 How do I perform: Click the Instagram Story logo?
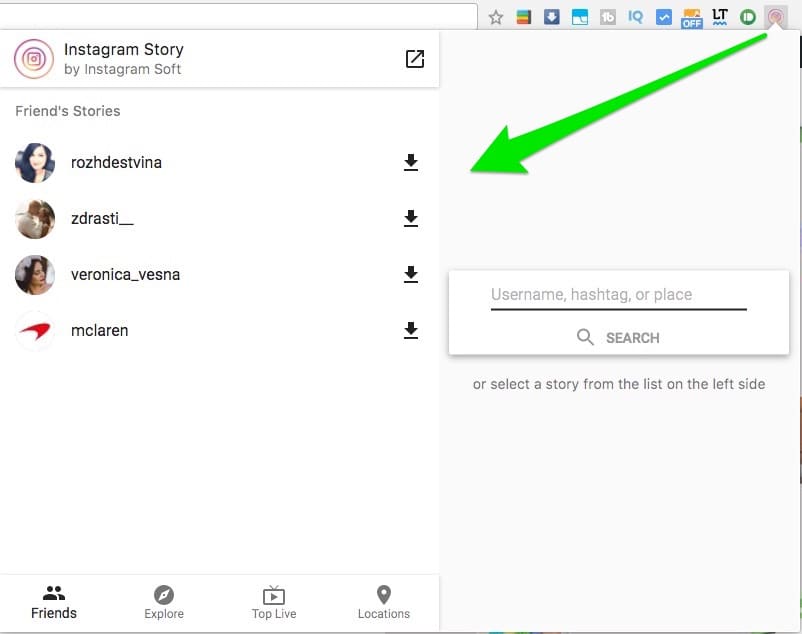click(34, 59)
